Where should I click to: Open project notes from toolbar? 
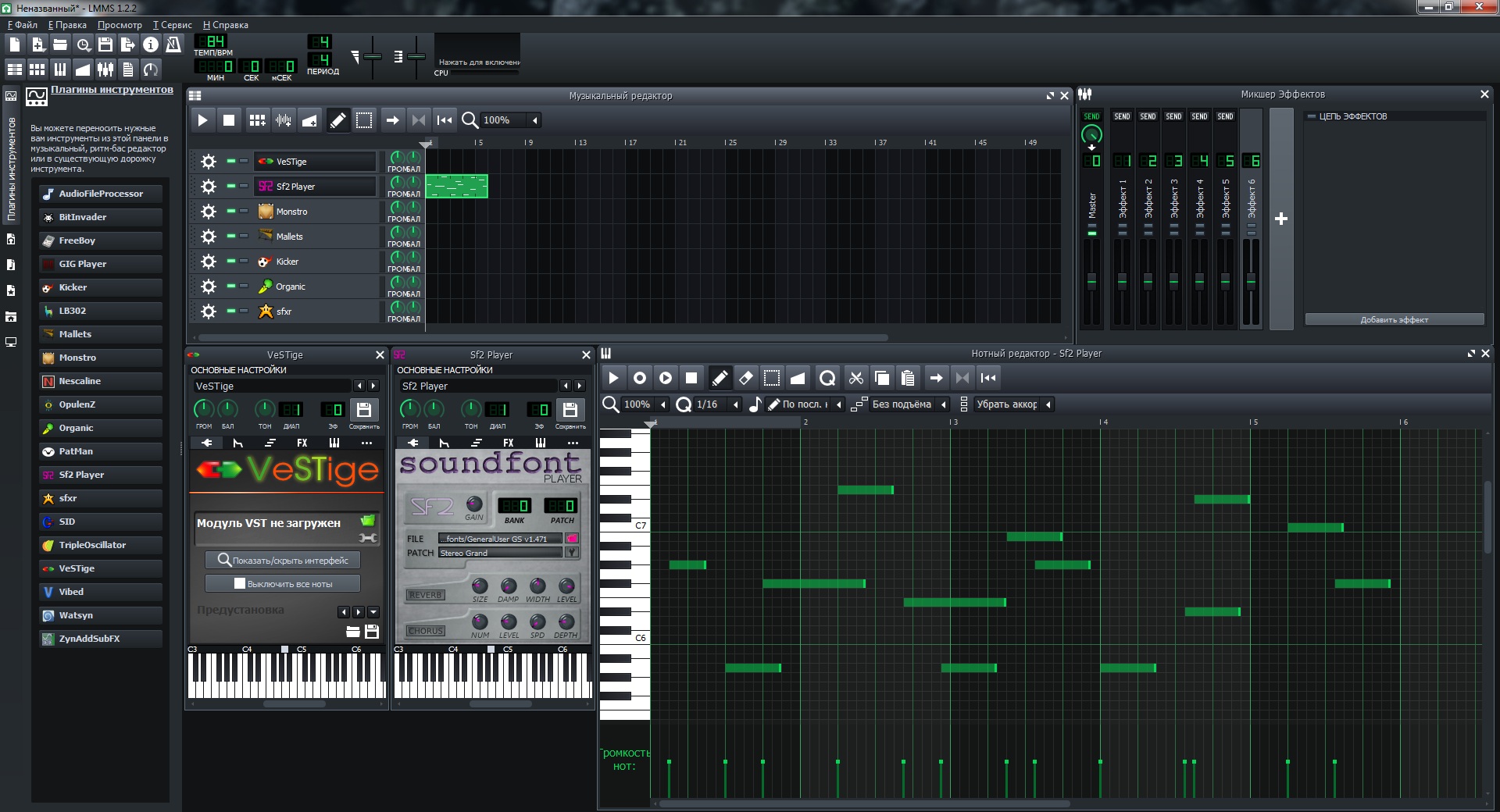128,69
